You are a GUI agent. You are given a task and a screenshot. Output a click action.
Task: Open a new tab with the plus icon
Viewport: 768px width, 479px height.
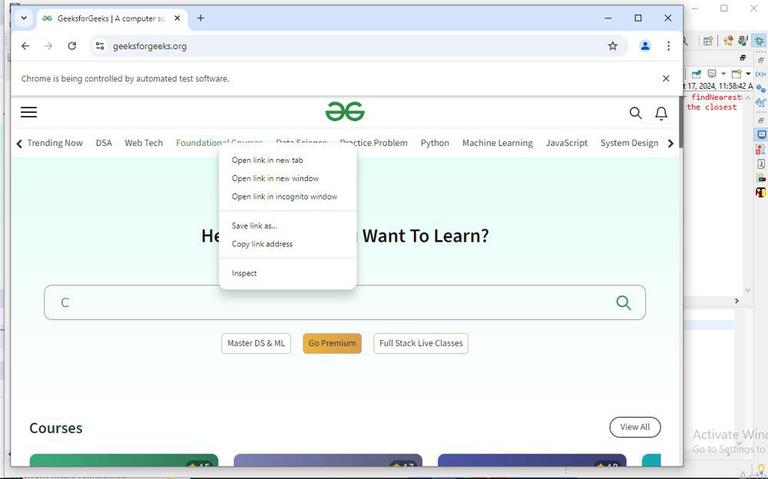[200, 18]
